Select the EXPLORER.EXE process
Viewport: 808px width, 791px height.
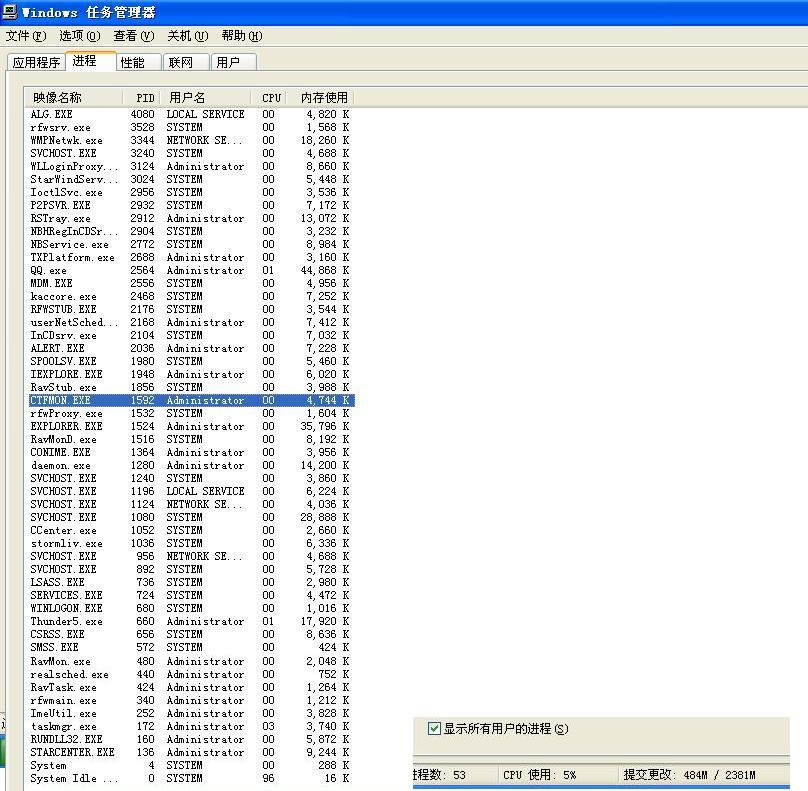pyautogui.click(x=191, y=426)
